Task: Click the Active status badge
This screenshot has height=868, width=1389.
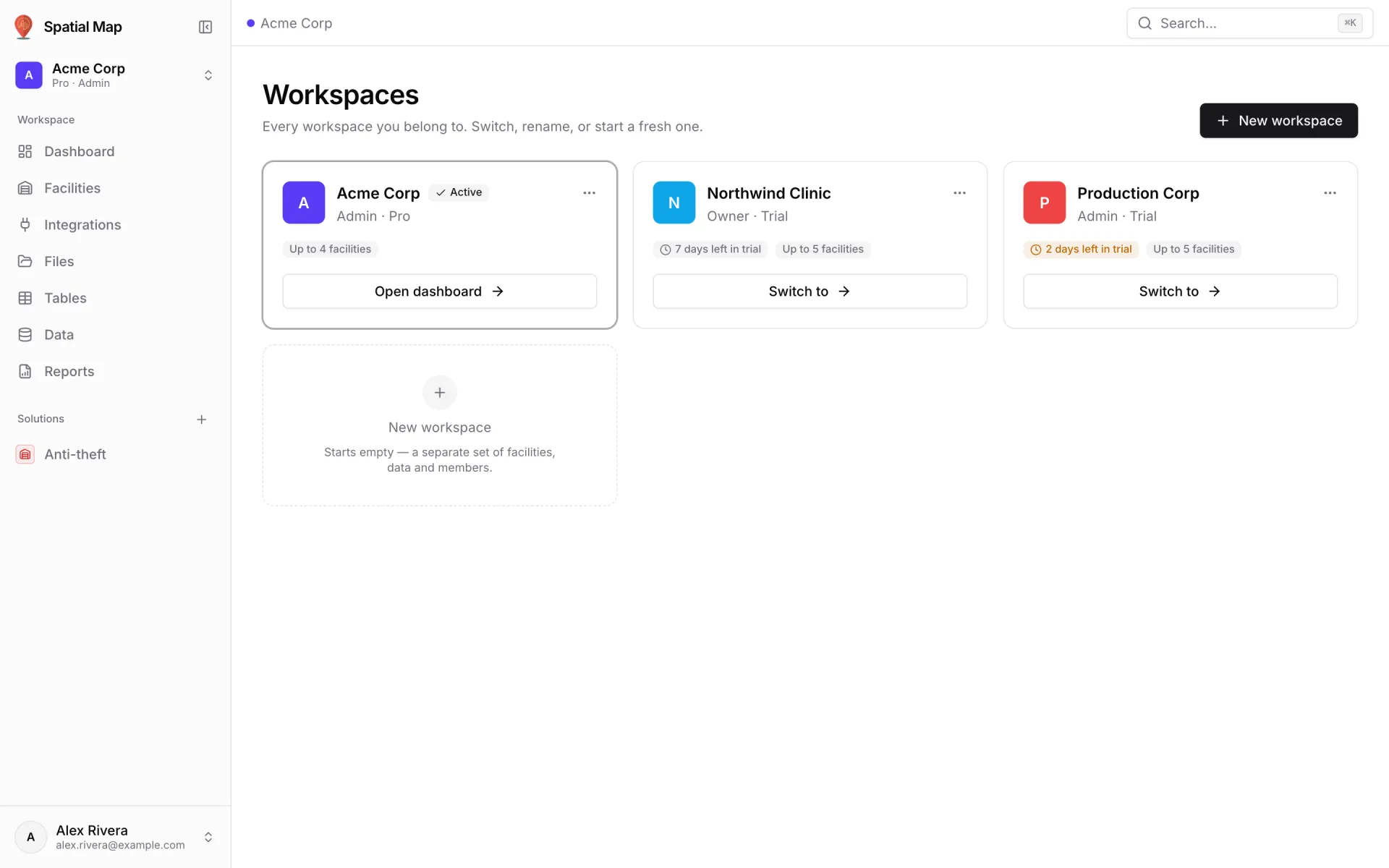Action: [x=459, y=192]
